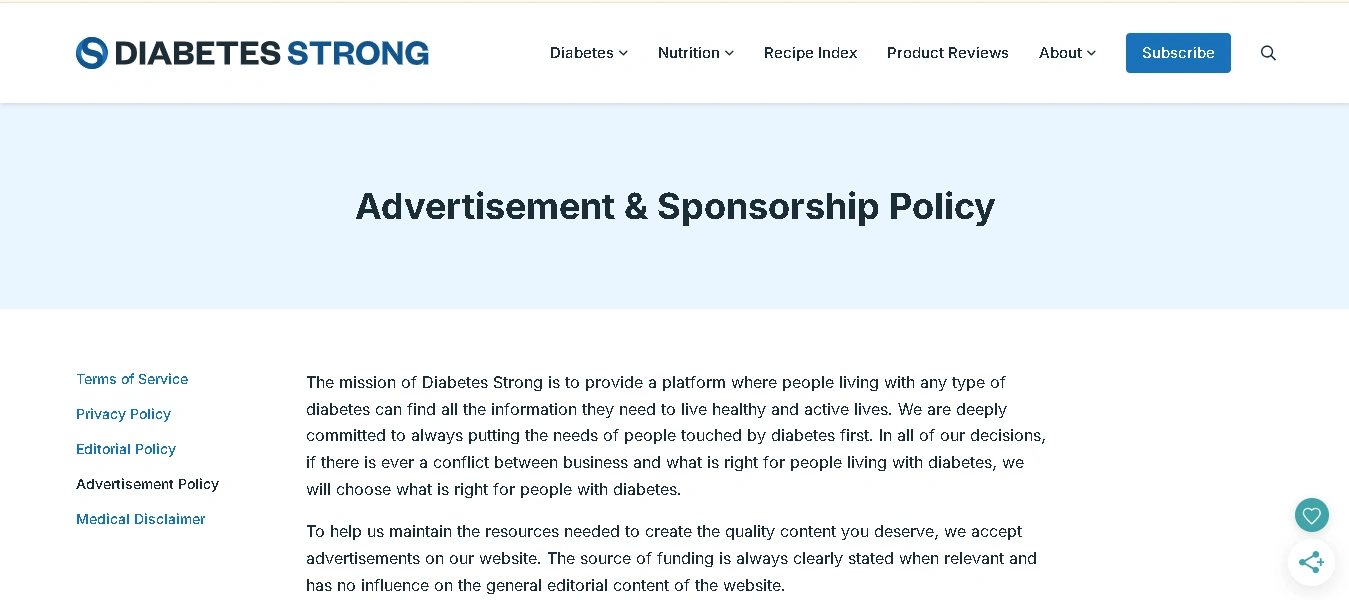Viewport: 1349px width, 600px height.
Task: Open the Medical Disclaimer link
Action: [140, 519]
